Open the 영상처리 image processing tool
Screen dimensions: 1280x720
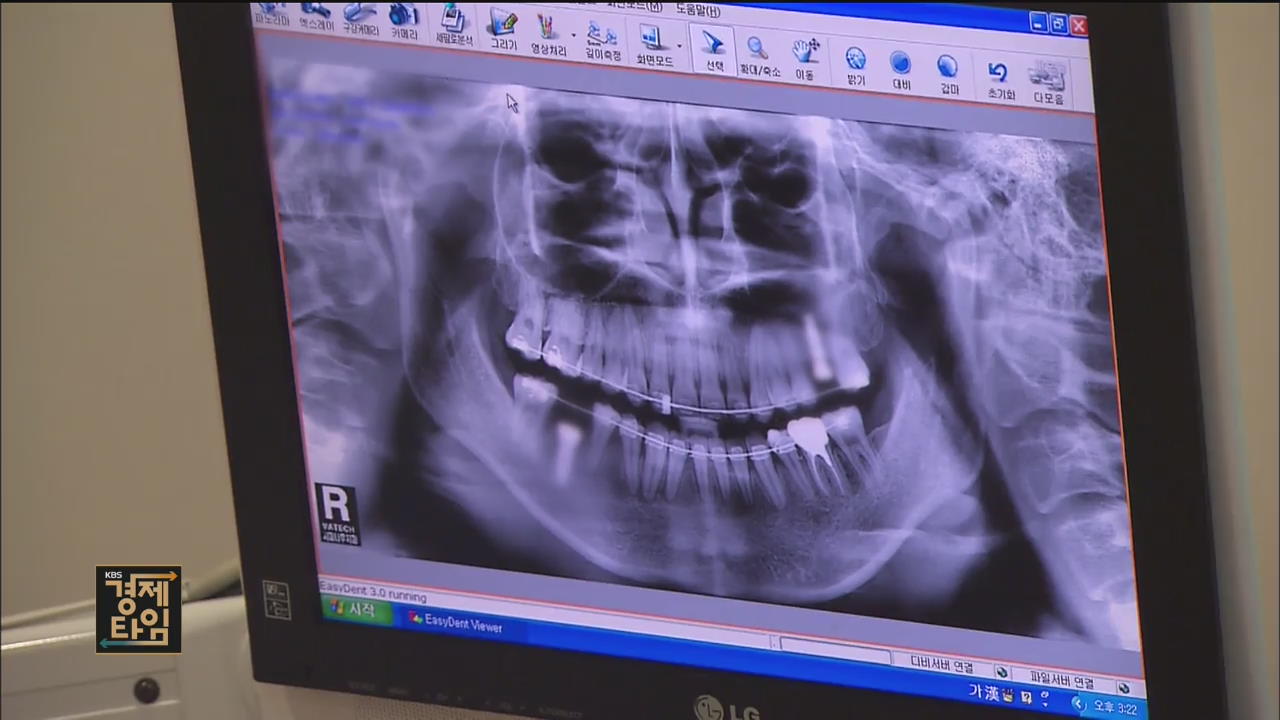548,35
